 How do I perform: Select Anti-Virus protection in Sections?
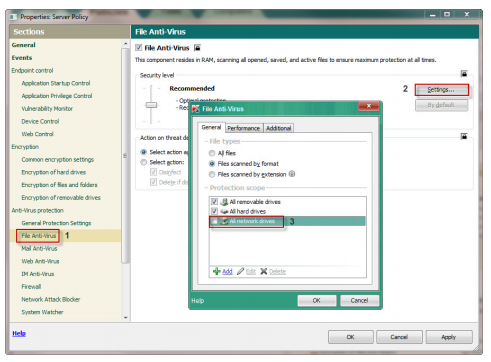tap(38, 210)
